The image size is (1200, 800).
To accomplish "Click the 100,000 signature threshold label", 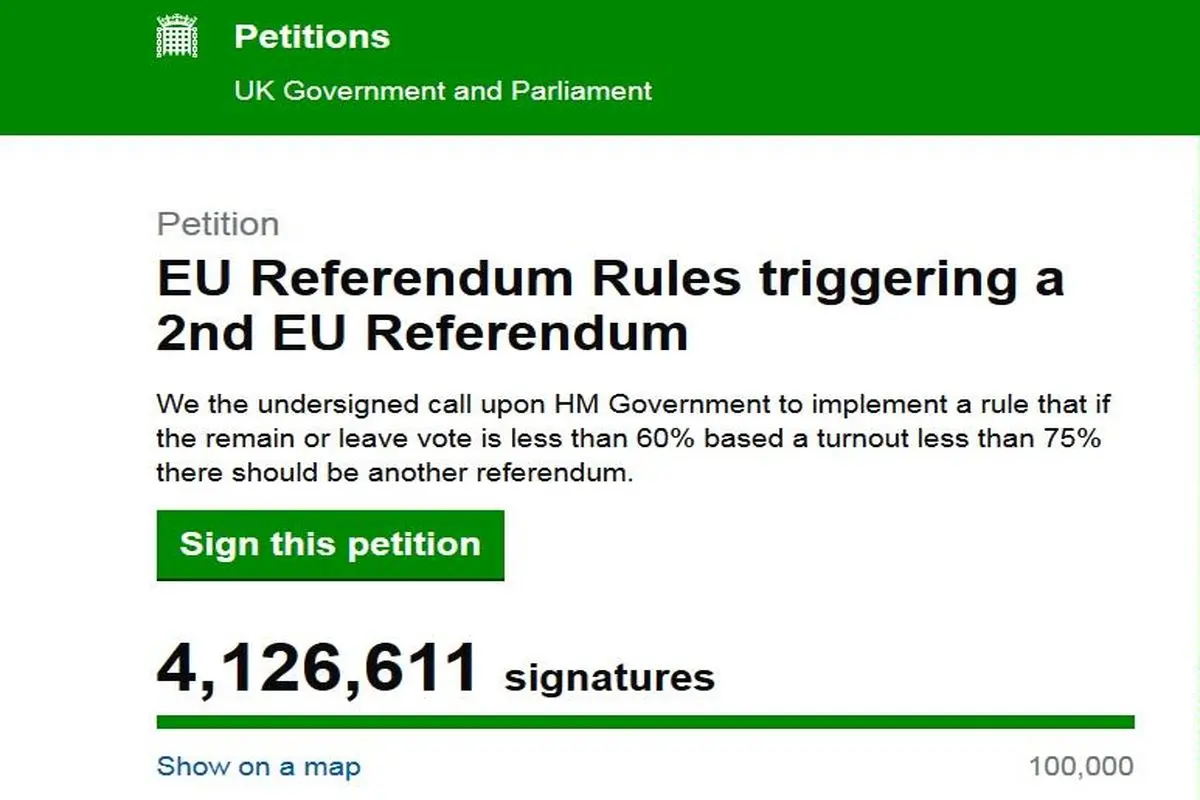I will 1081,767.
